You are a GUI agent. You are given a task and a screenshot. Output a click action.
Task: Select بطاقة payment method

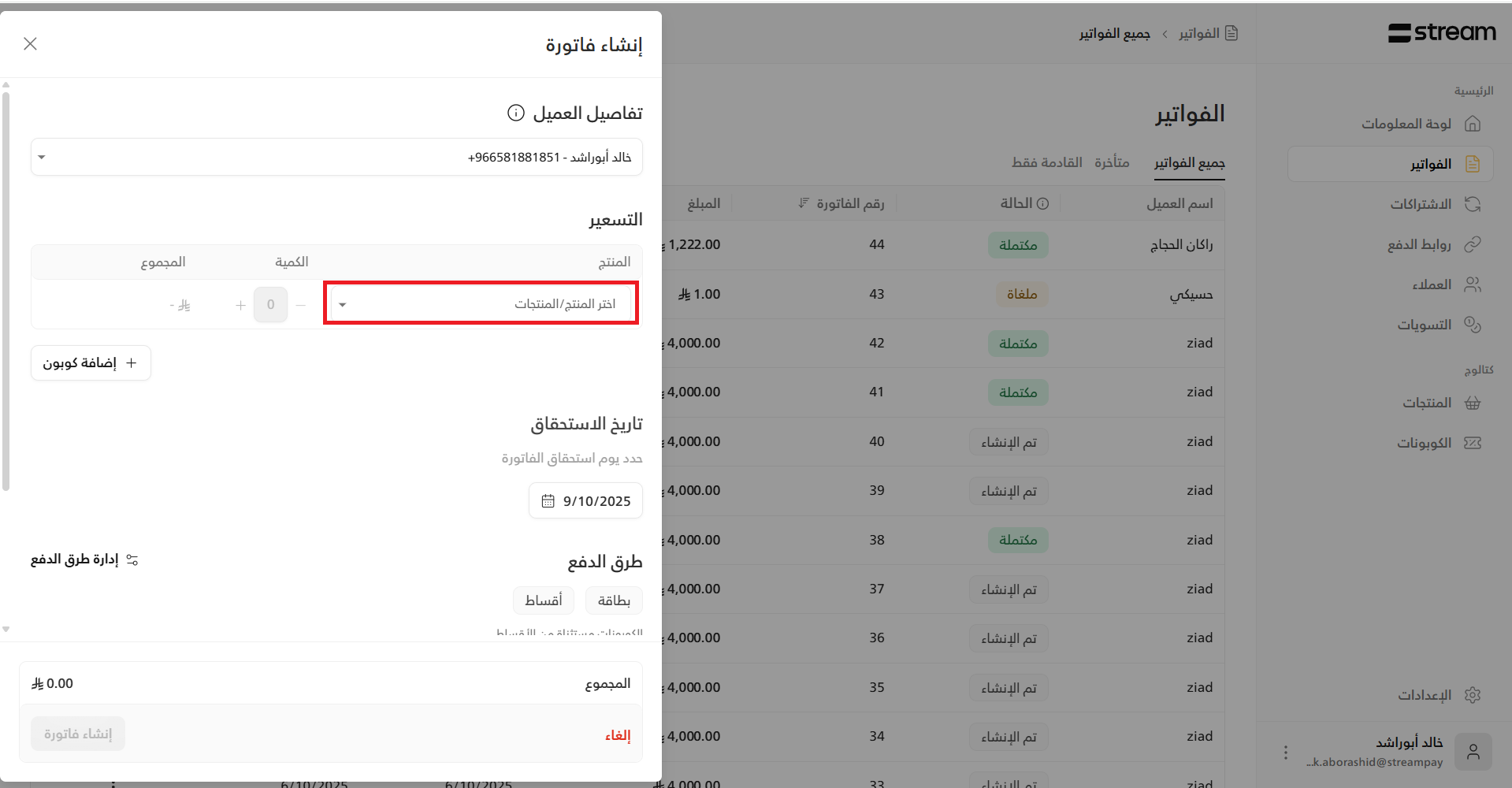(613, 600)
